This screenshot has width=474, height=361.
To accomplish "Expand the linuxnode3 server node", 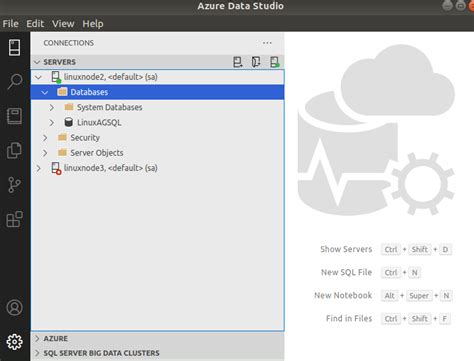I will [x=39, y=168].
